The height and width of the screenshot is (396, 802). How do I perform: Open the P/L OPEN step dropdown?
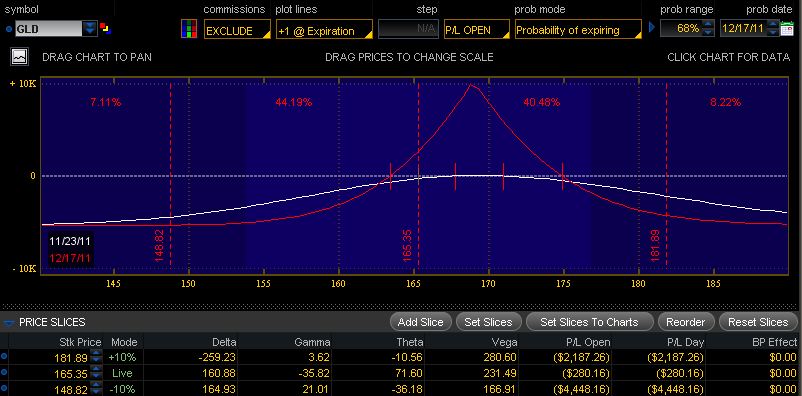[477, 30]
